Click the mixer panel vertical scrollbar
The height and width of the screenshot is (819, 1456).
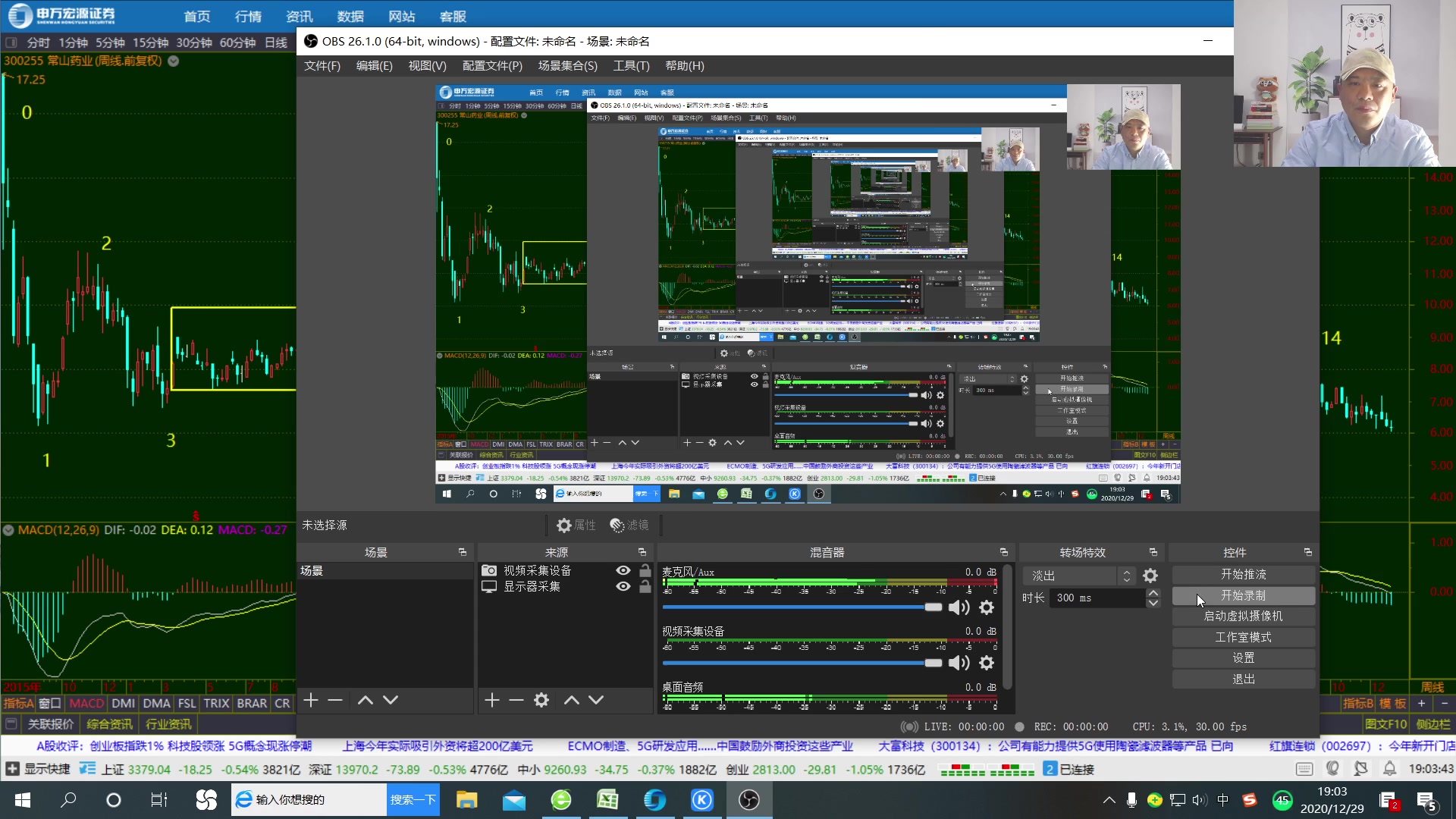(x=1008, y=627)
